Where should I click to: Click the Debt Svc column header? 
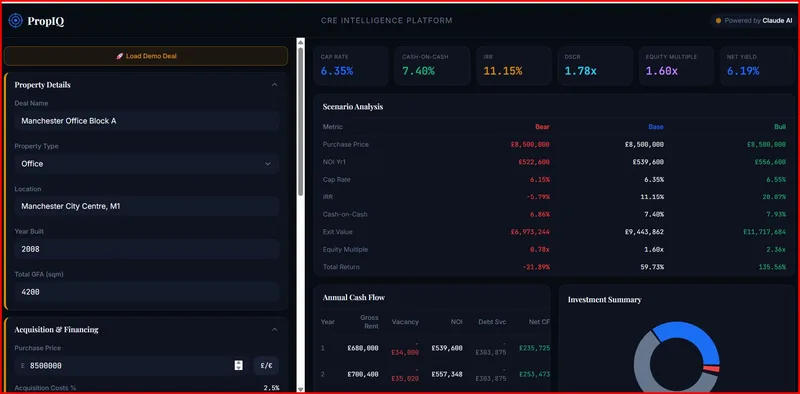(x=492, y=322)
